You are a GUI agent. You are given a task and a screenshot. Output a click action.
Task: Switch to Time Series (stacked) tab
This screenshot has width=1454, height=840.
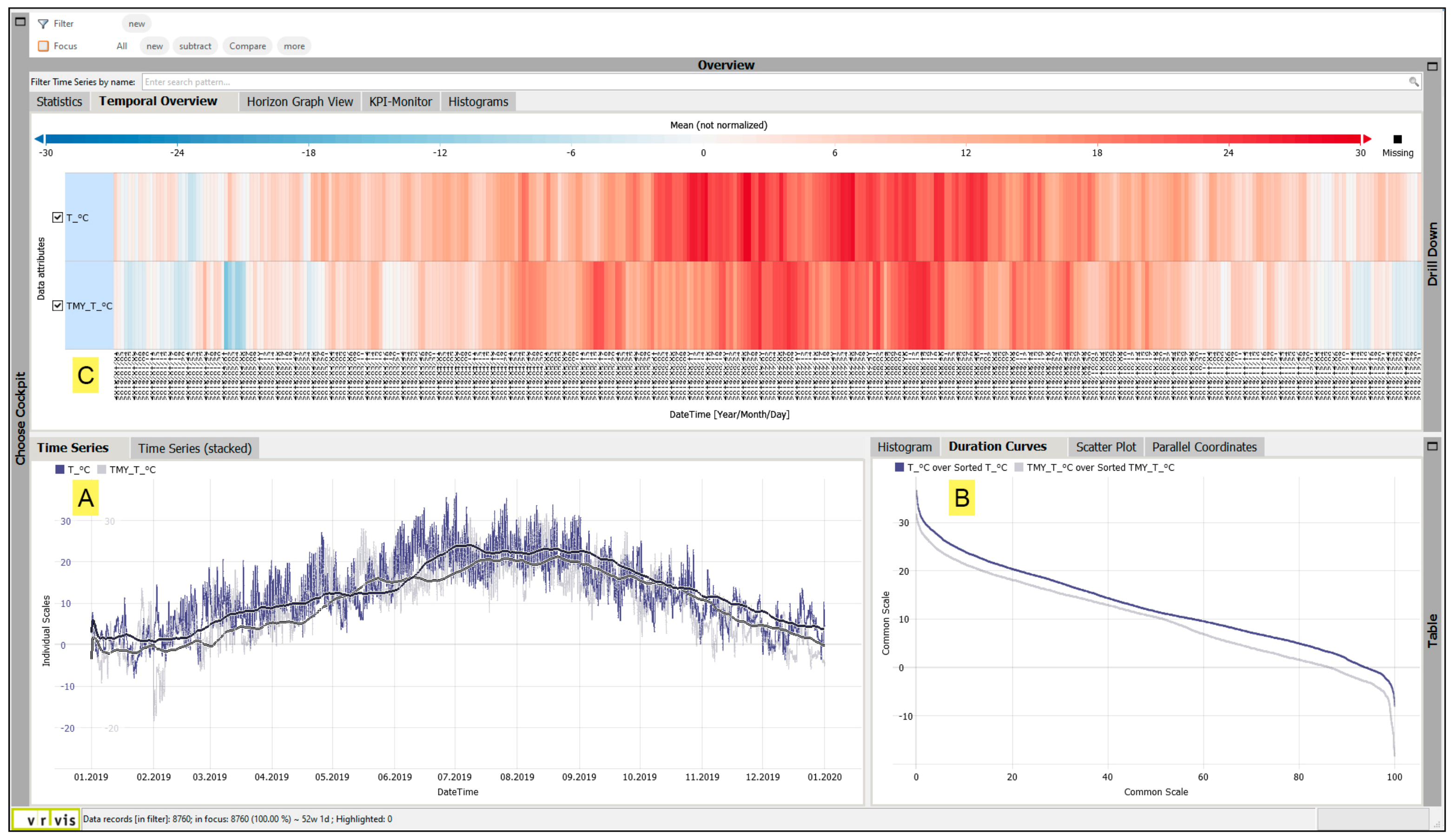pyautogui.click(x=194, y=448)
